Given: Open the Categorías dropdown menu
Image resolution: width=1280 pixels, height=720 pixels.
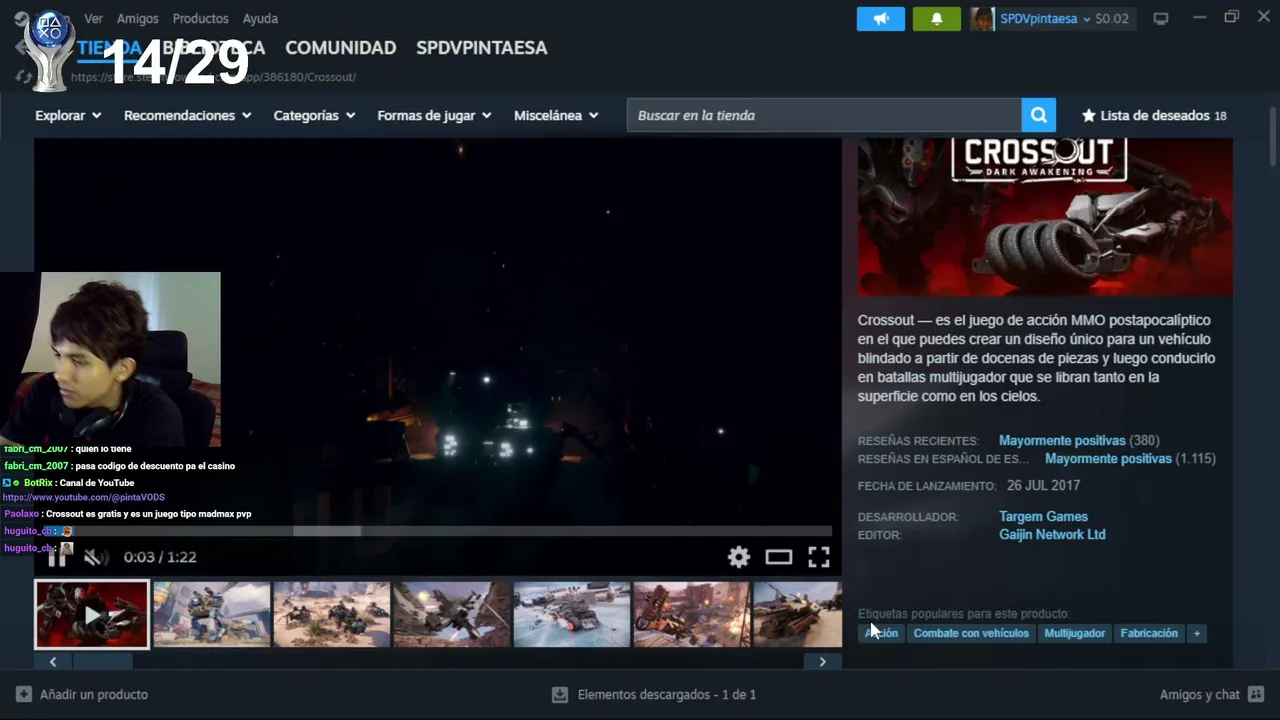Looking at the screenshot, I should click(x=314, y=115).
